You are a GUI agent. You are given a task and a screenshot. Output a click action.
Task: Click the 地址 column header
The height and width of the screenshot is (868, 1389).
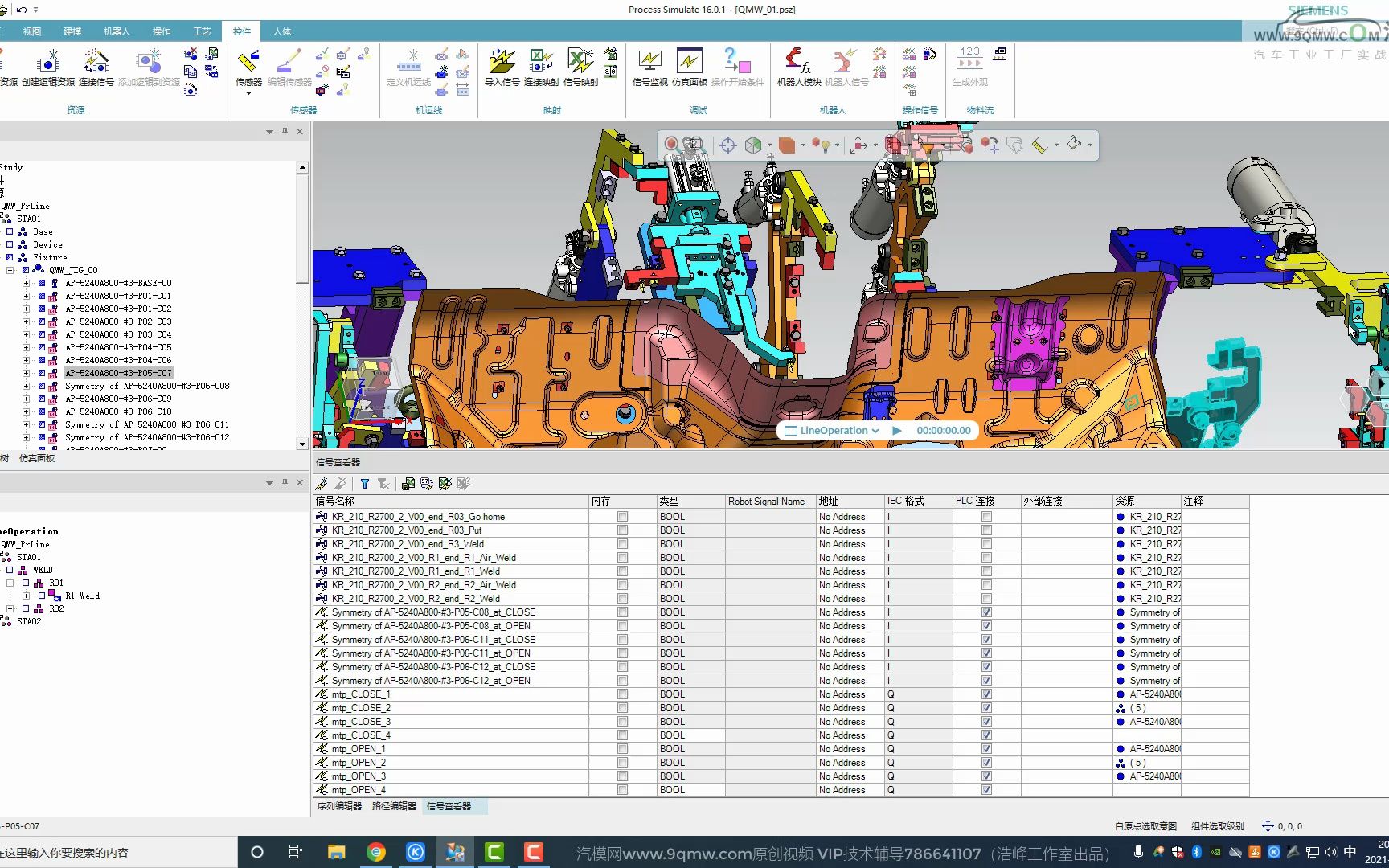coord(850,501)
